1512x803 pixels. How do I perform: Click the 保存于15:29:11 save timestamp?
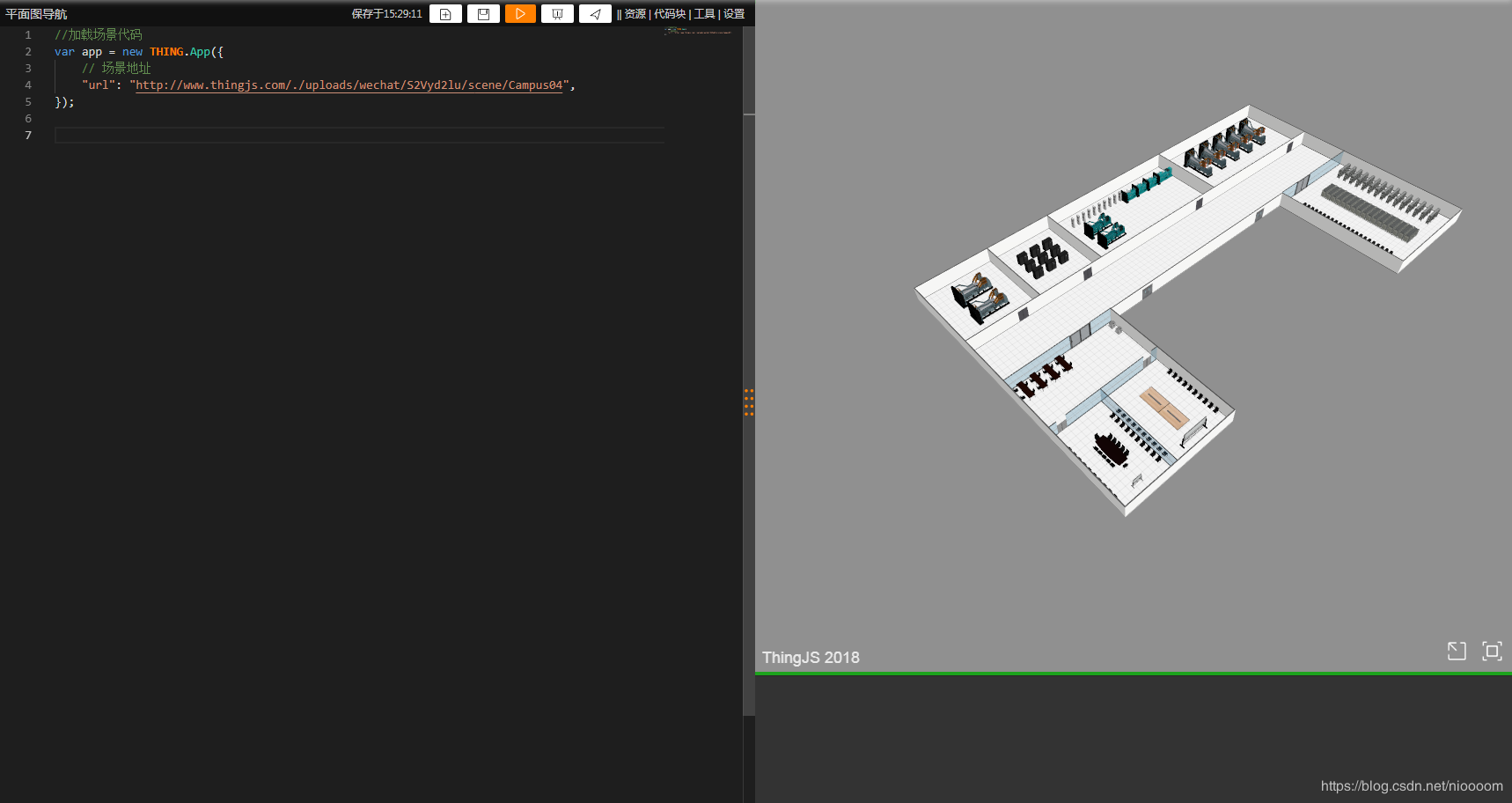[385, 13]
